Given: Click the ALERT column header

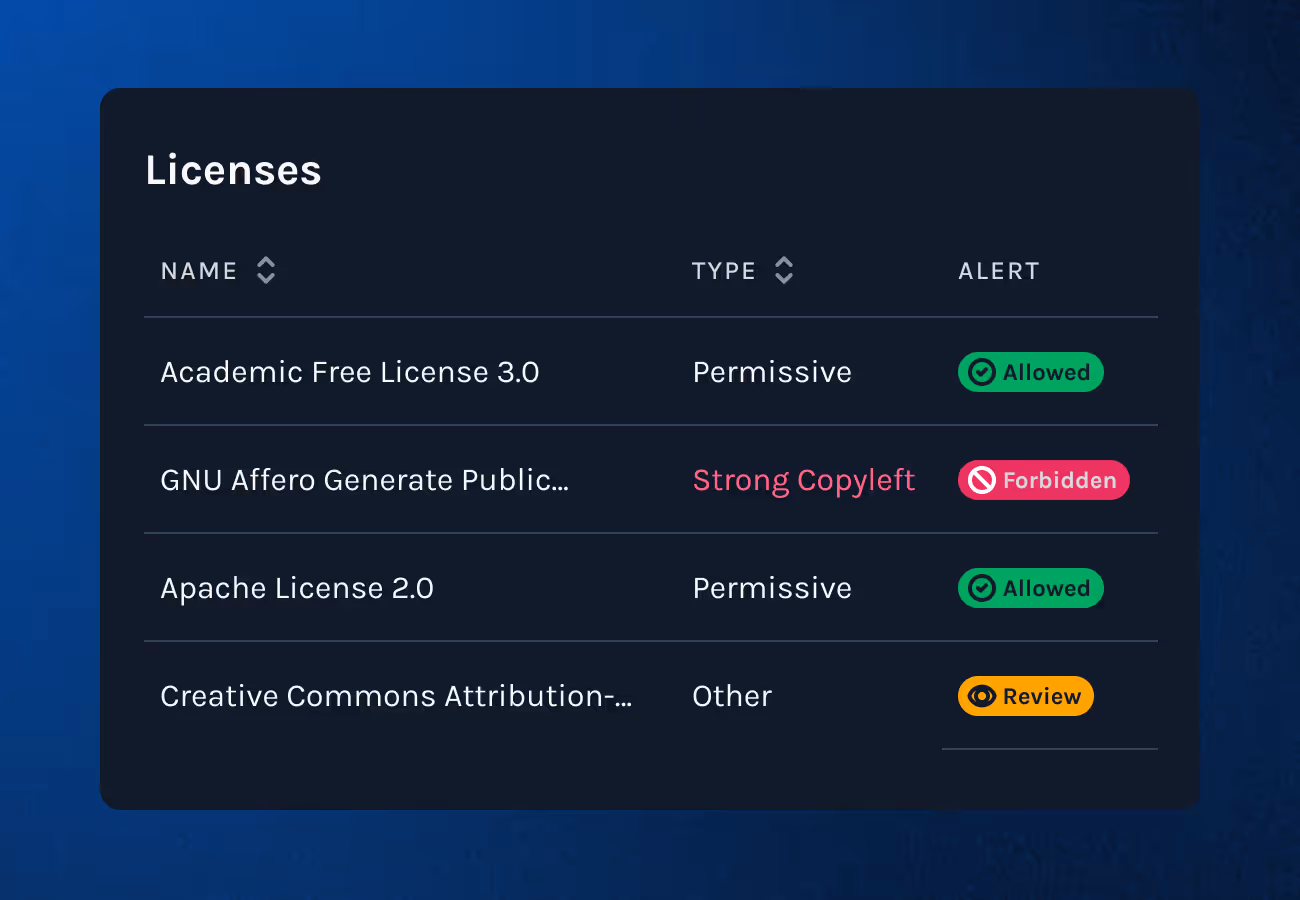Looking at the screenshot, I should (999, 271).
